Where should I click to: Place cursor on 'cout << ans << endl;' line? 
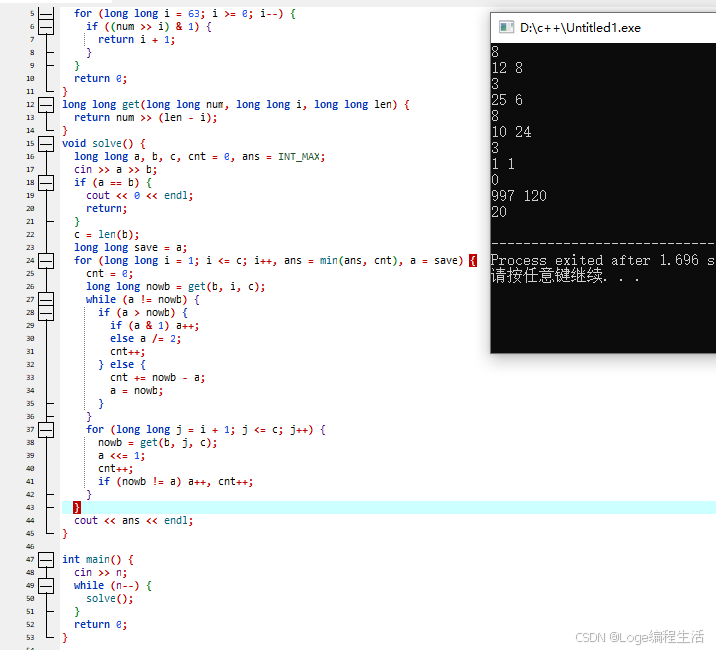(x=134, y=520)
